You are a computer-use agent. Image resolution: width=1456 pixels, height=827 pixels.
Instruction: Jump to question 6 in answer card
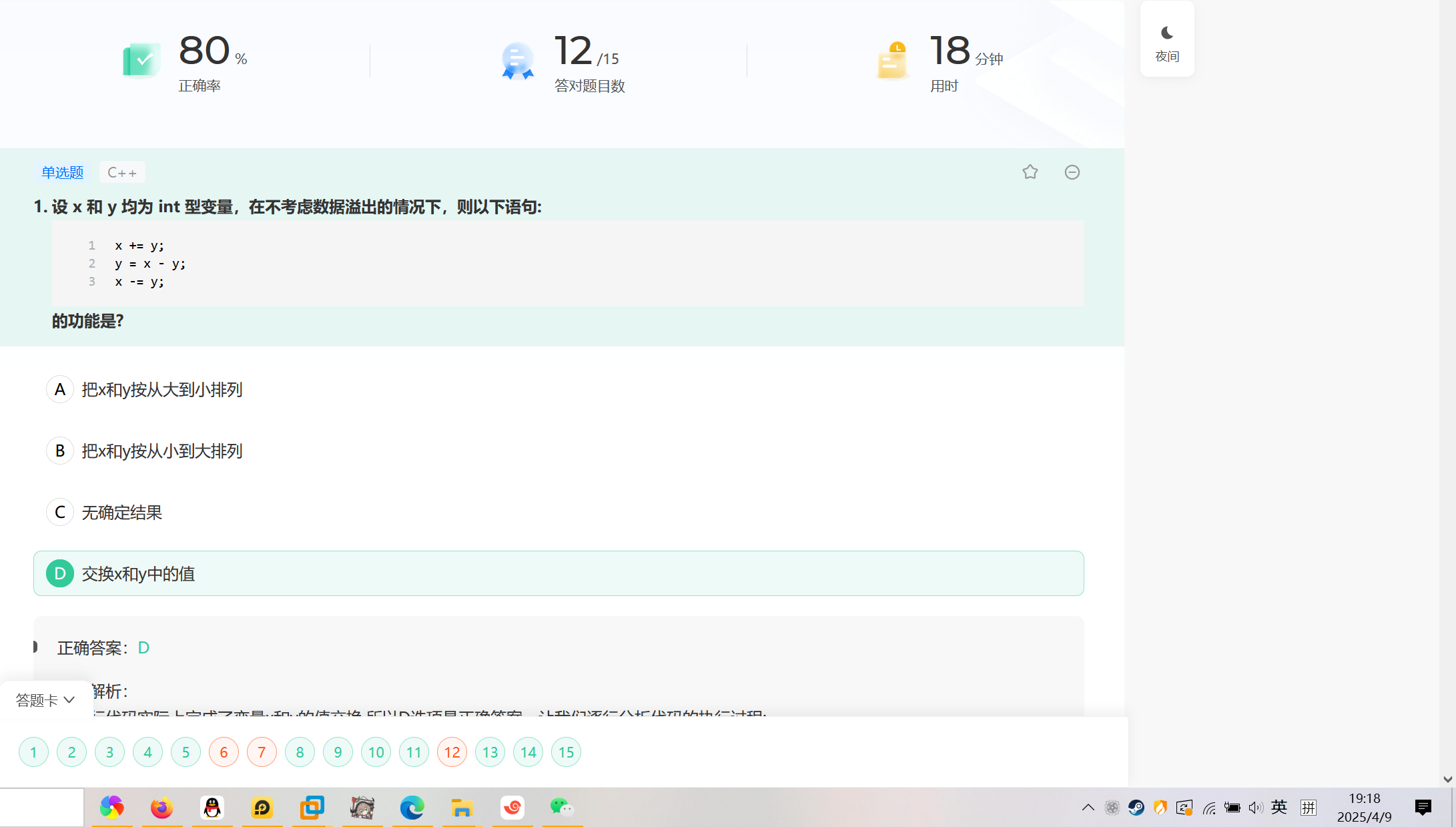click(224, 752)
